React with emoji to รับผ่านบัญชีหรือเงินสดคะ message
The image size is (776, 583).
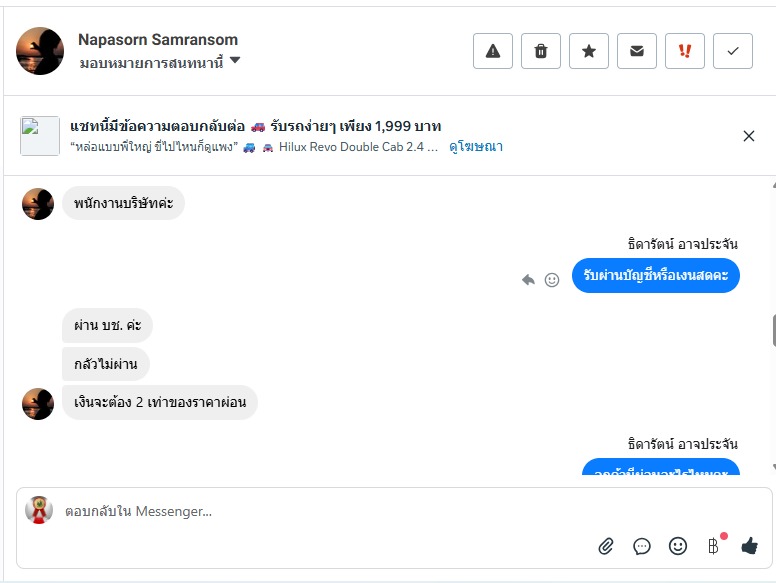[552, 280]
